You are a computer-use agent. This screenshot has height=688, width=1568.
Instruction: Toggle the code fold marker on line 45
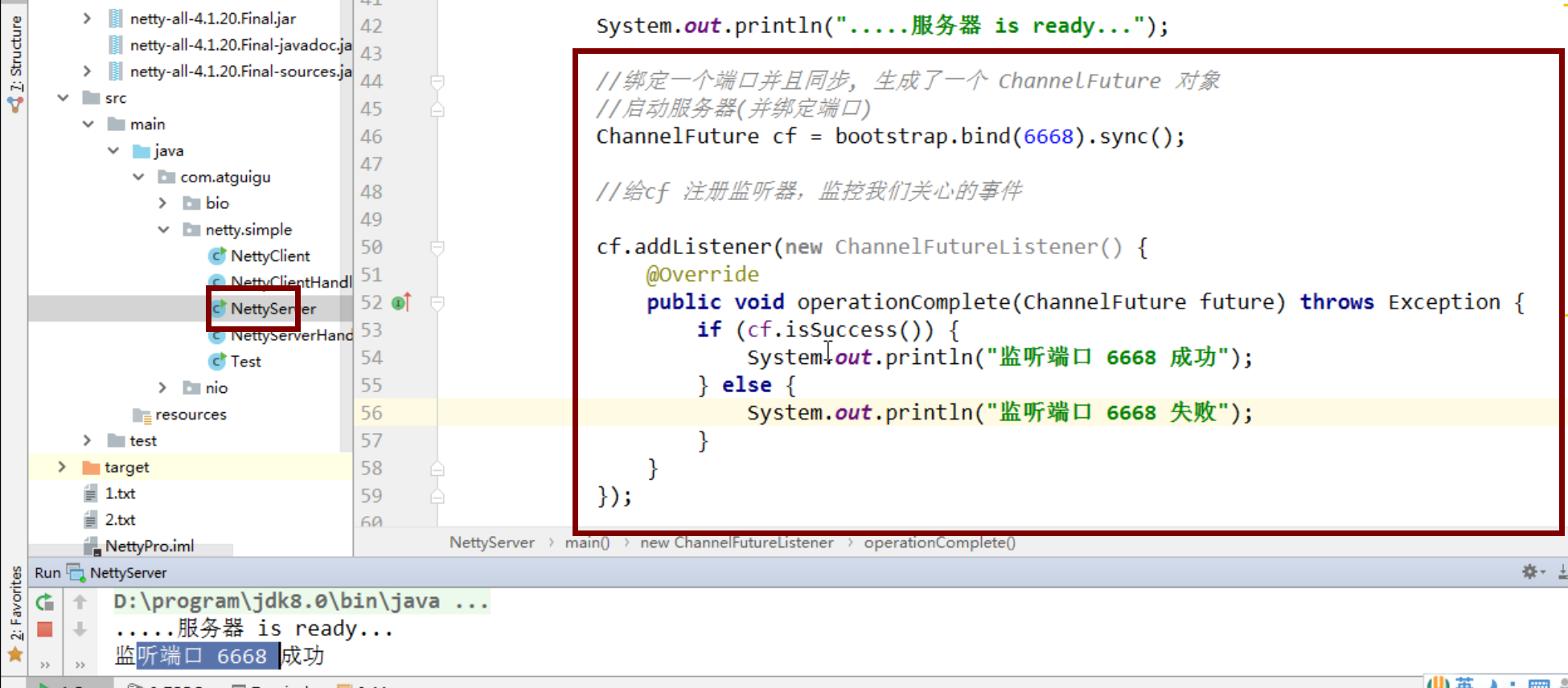[437, 109]
